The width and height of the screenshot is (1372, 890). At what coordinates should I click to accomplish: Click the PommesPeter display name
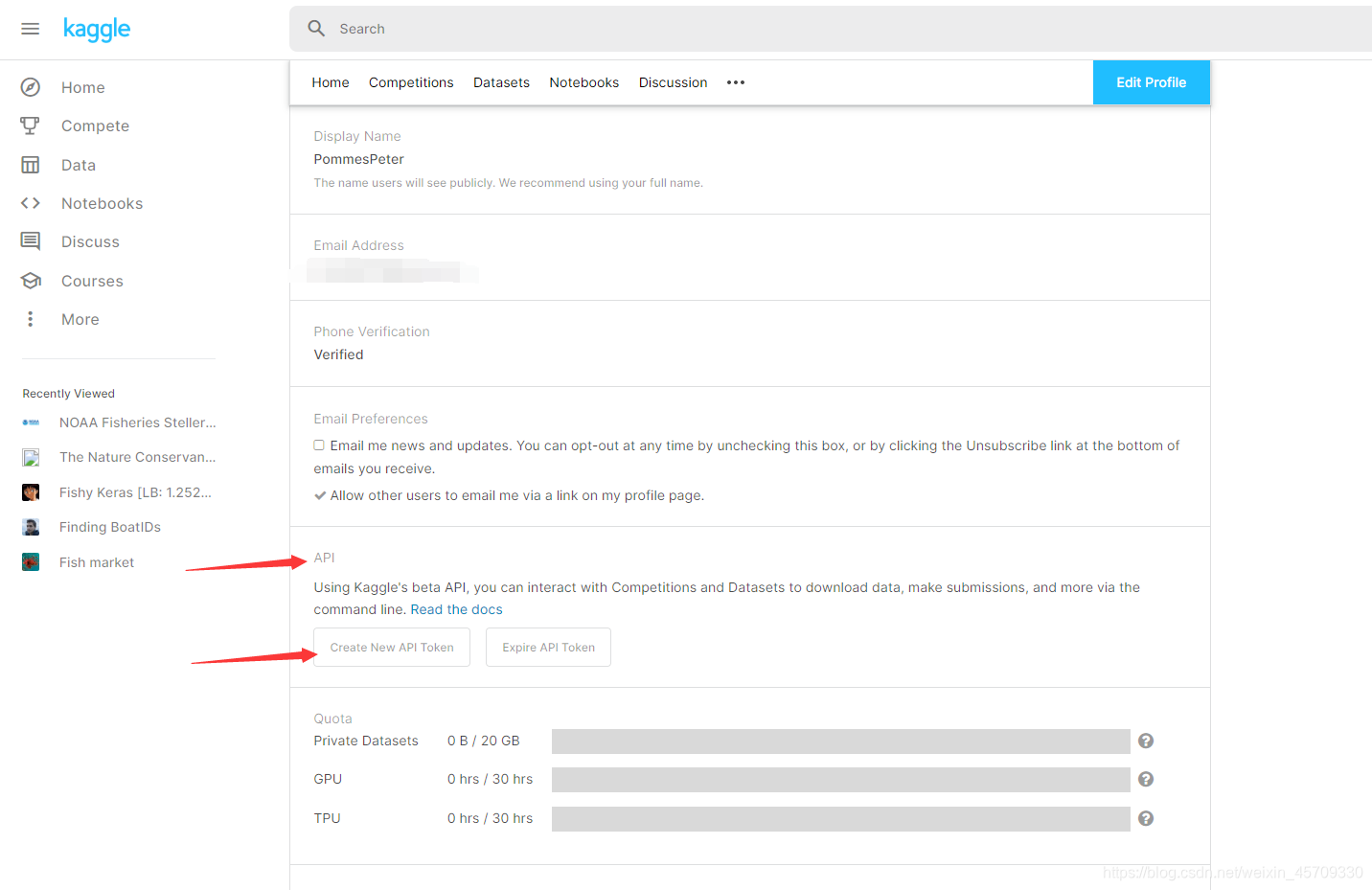(x=358, y=159)
